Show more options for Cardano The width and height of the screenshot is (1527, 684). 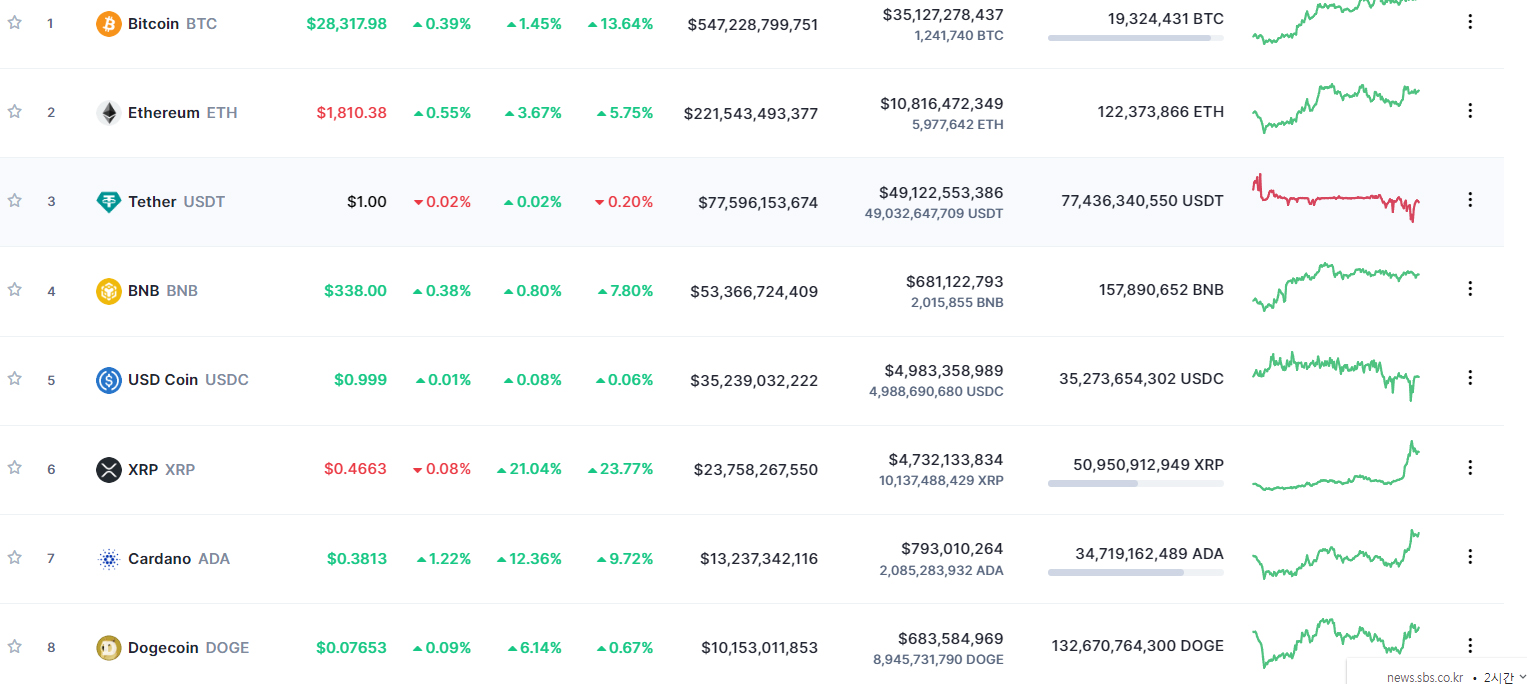1470,557
